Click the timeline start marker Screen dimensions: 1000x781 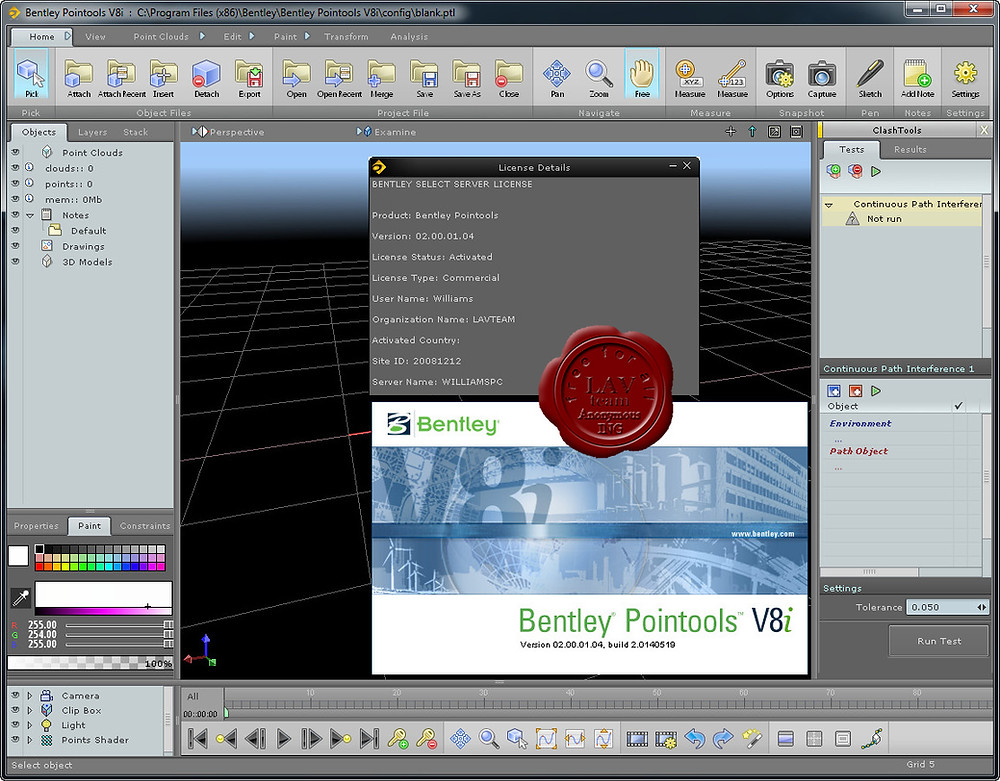point(226,713)
